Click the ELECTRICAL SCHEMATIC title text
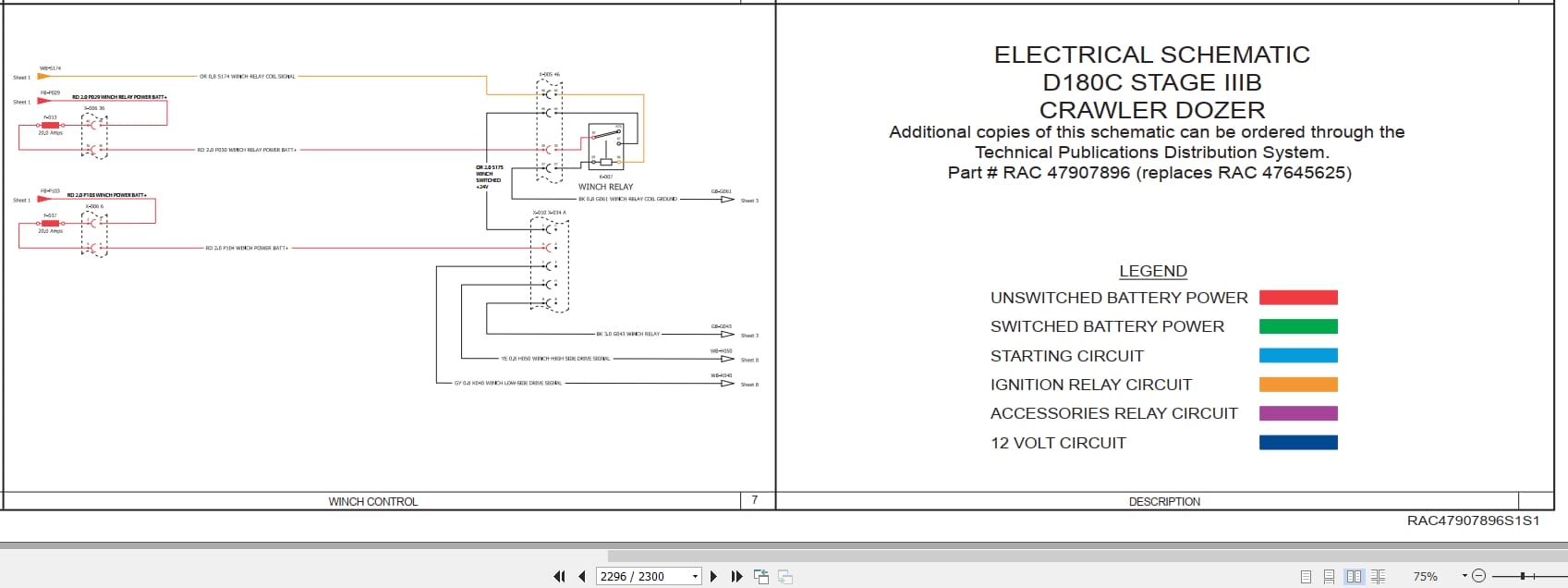The width and height of the screenshot is (1568, 588). click(x=1152, y=55)
